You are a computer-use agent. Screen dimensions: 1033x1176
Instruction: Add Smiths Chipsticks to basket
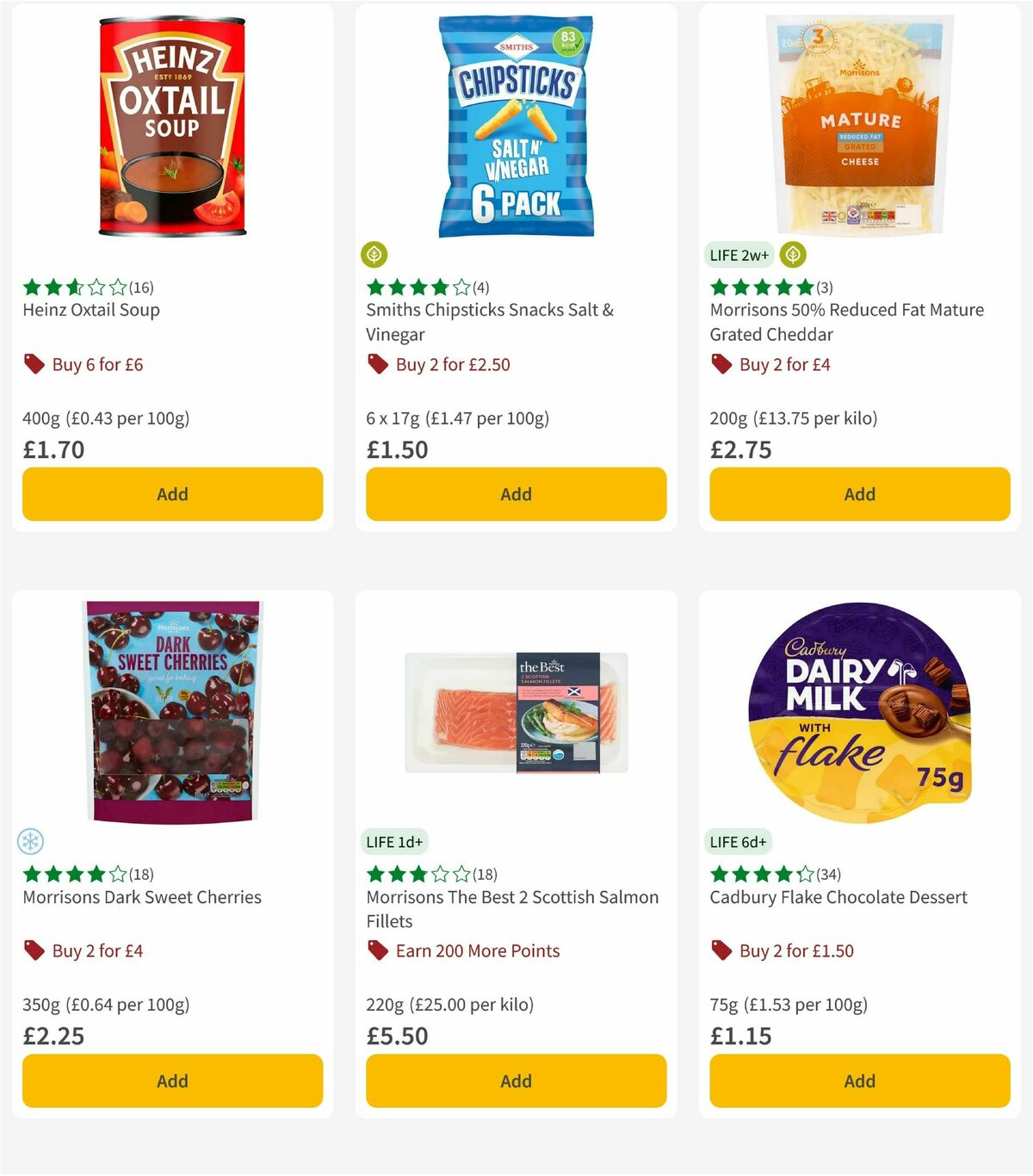click(x=515, y=494)
